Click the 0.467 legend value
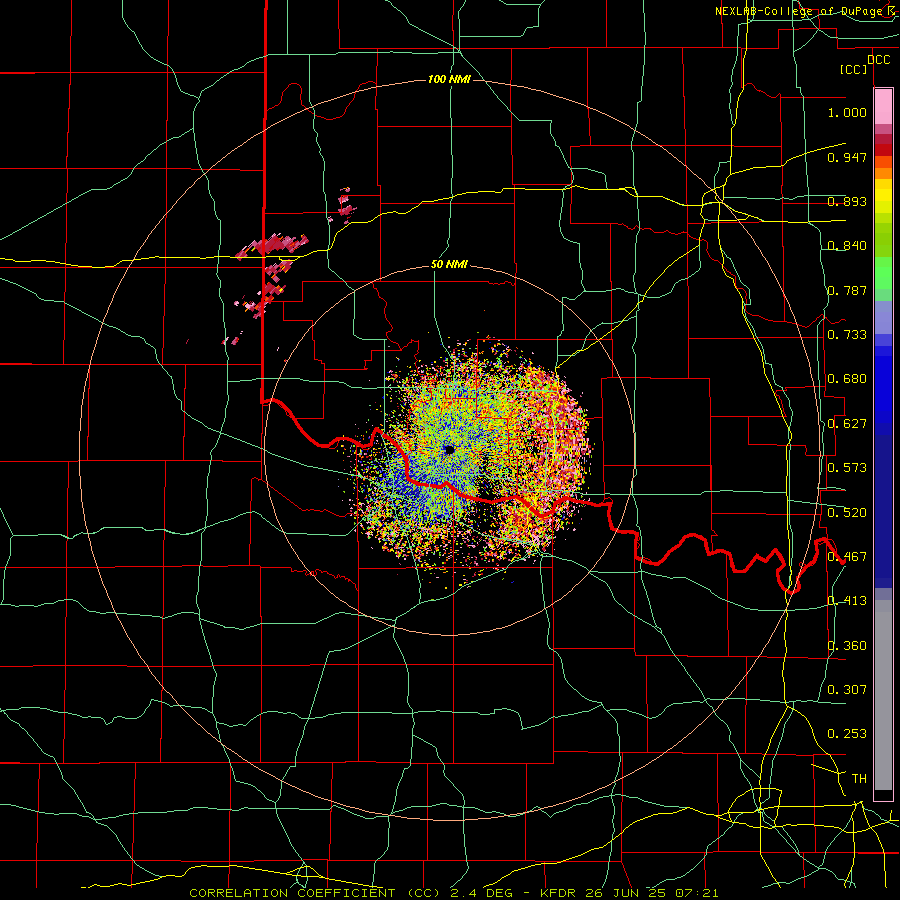This screenshot has width=900, height=900. (x=847, y=557)
